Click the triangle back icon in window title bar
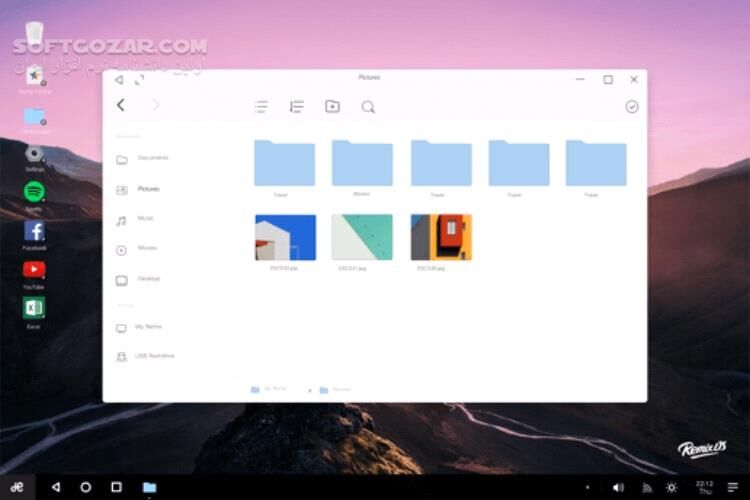The width and height of the screenshot is (750, 500). click(x=119, y=80)
